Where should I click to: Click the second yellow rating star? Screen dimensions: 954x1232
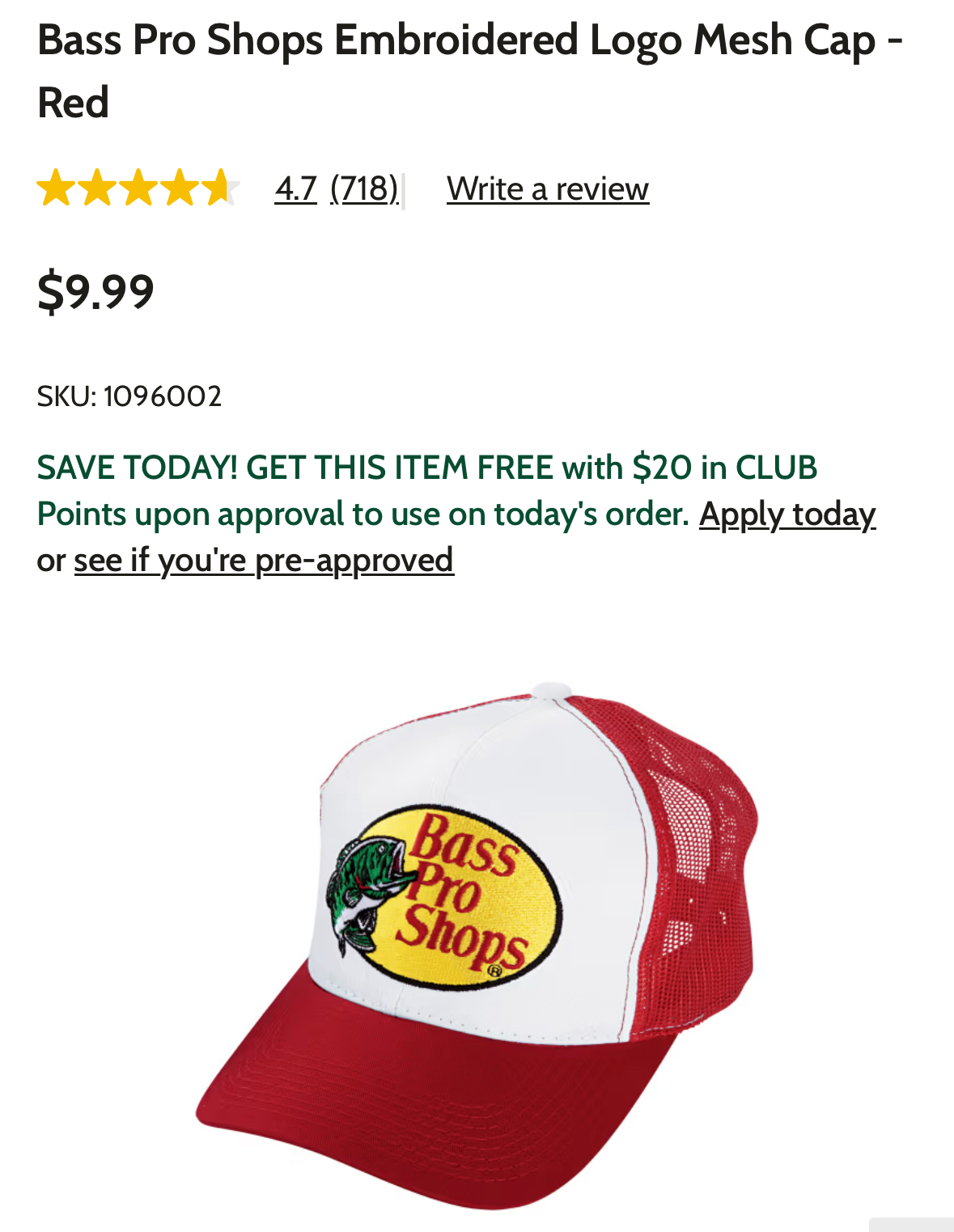point(97,188)
